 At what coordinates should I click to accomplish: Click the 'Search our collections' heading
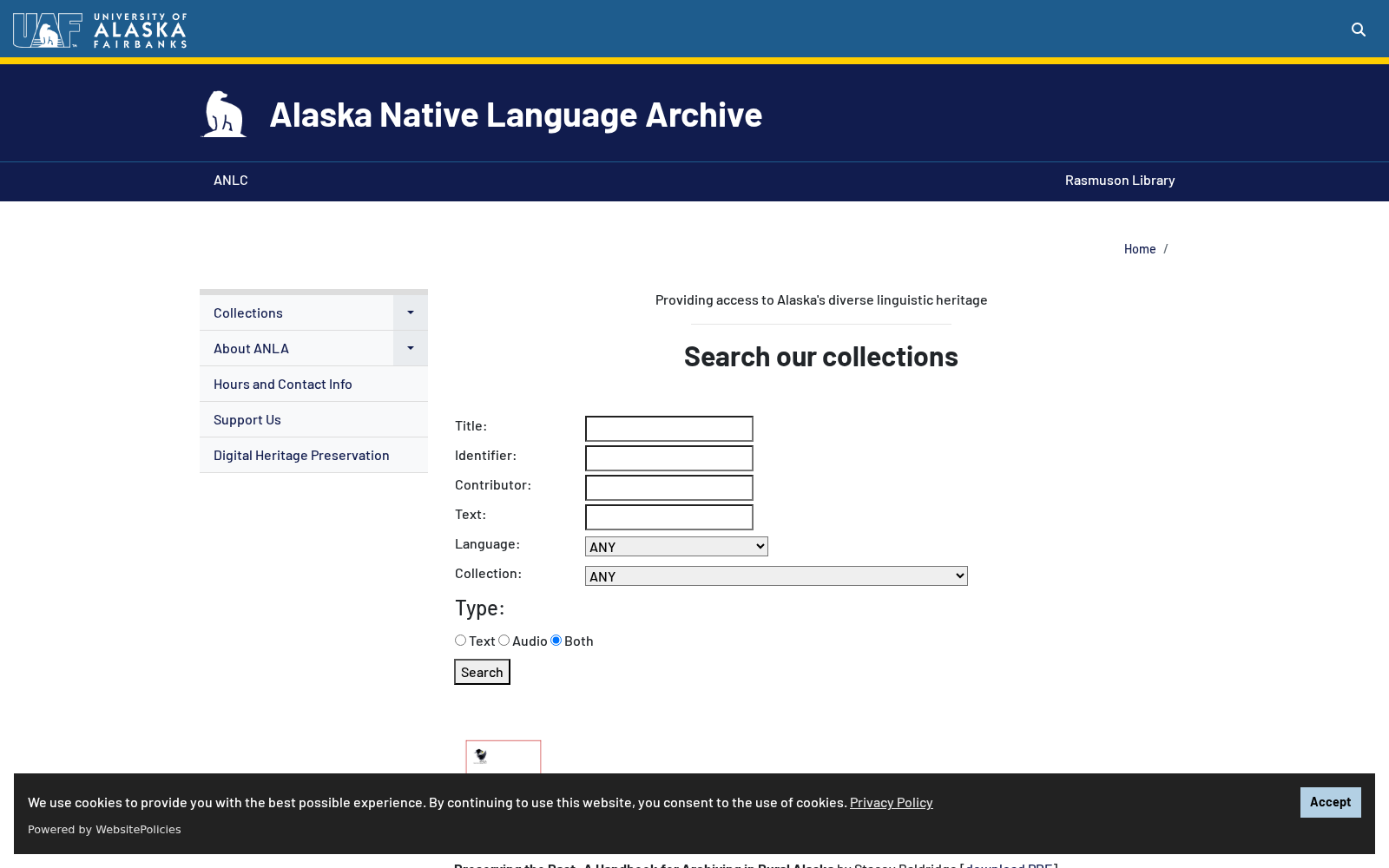click(x=821, y=356)
